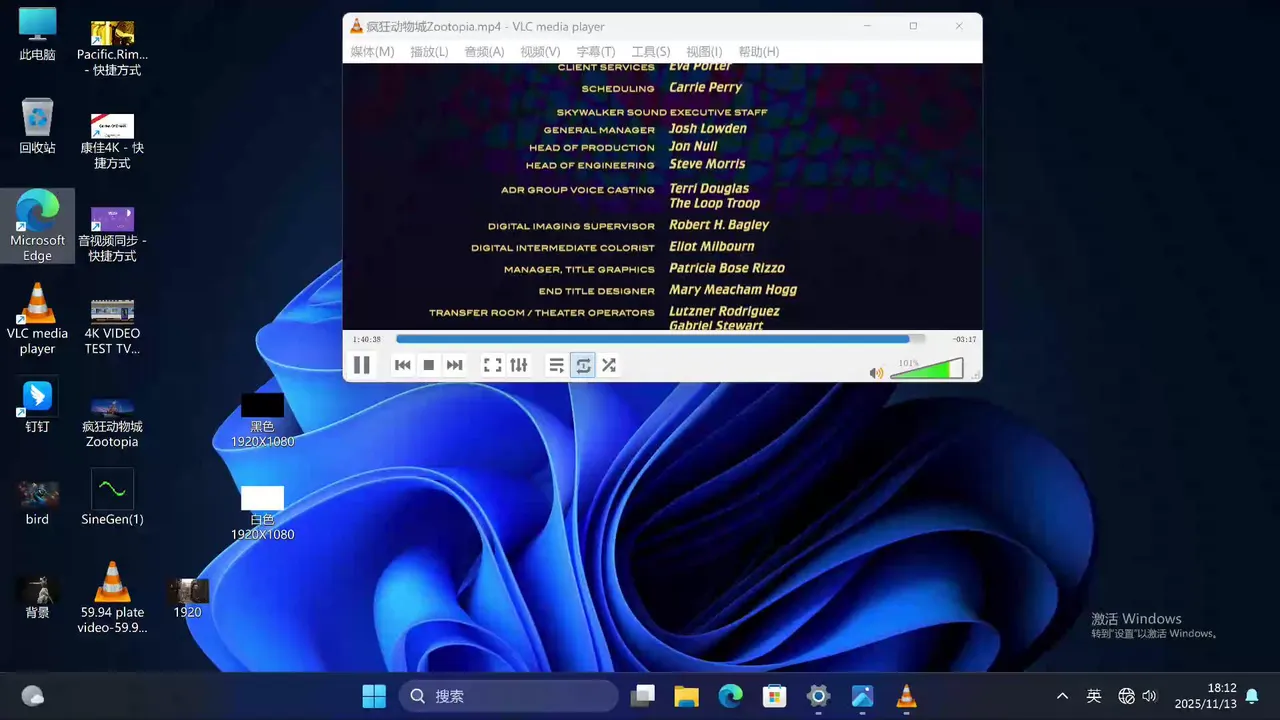Viewport: 1280px width, 720px height.
Task: Select the 1920 image on desktop
Action: (x=187, y=598)
